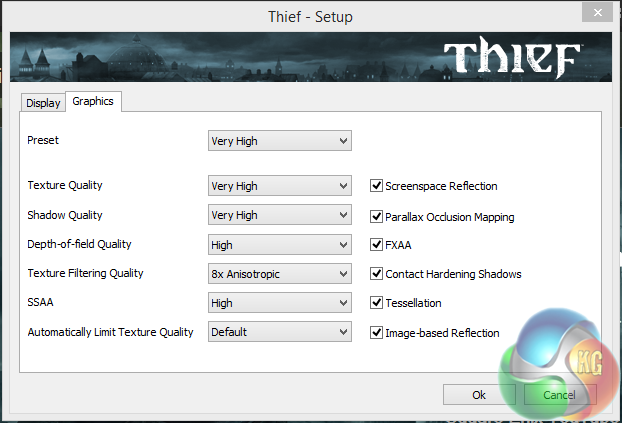Open the Preset dropdown
This screenshot has width=622, height=423.
click(280, 141)
